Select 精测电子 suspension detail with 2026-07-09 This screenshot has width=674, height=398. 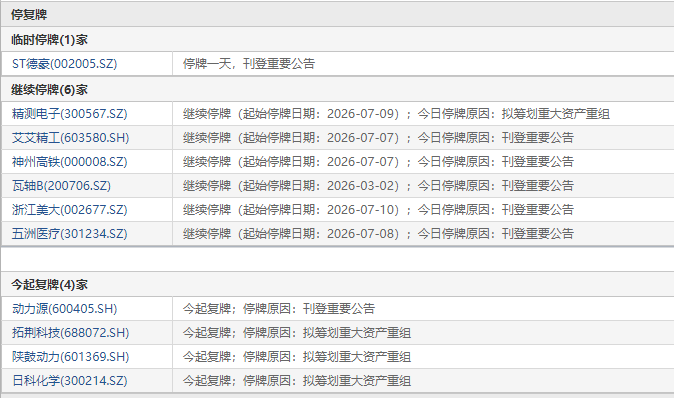coord(396,114)
